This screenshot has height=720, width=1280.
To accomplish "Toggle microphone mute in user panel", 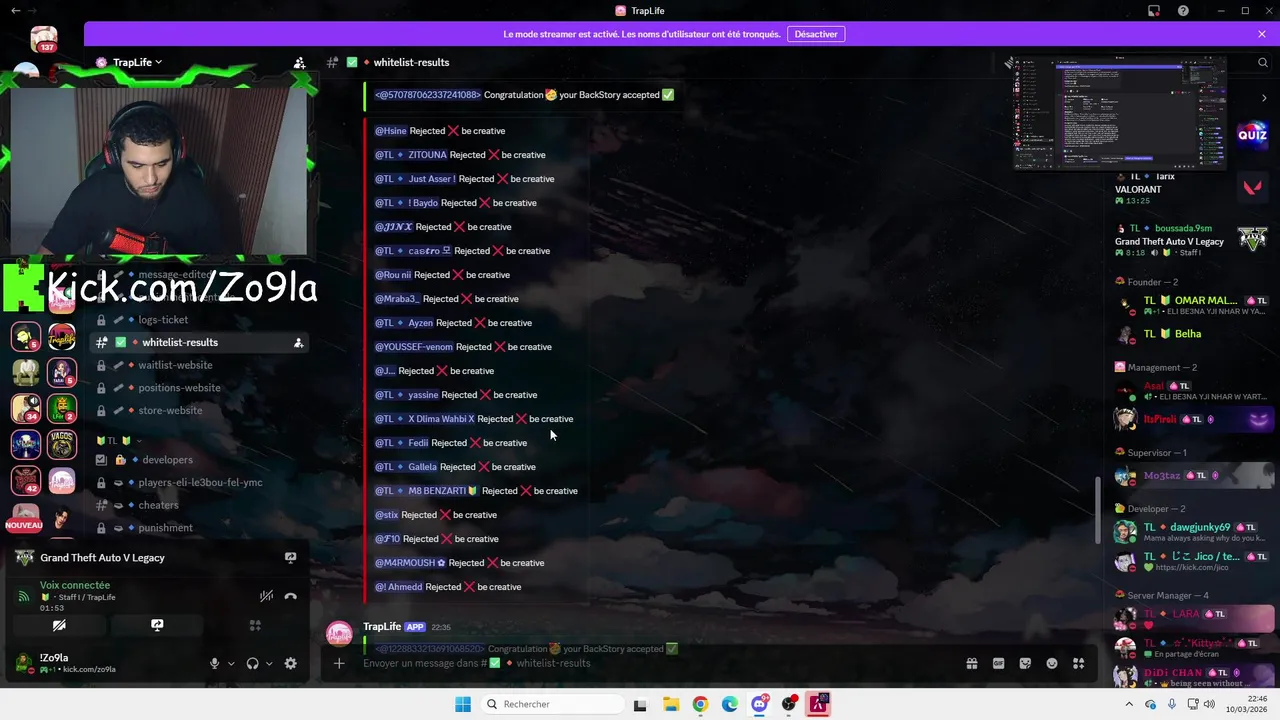I will click(x=214, y=663).
